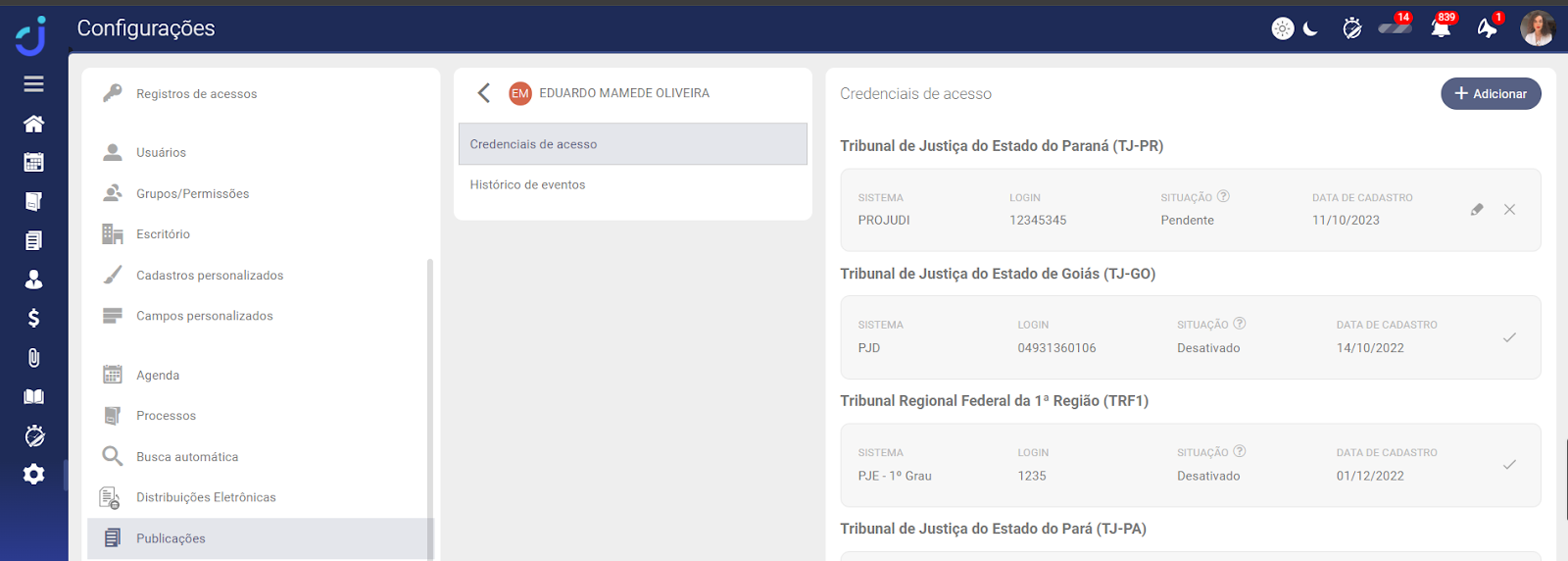1568x561 pixels.
Task: Click the bell notifications icon
Action: (x=1440, y=28)
